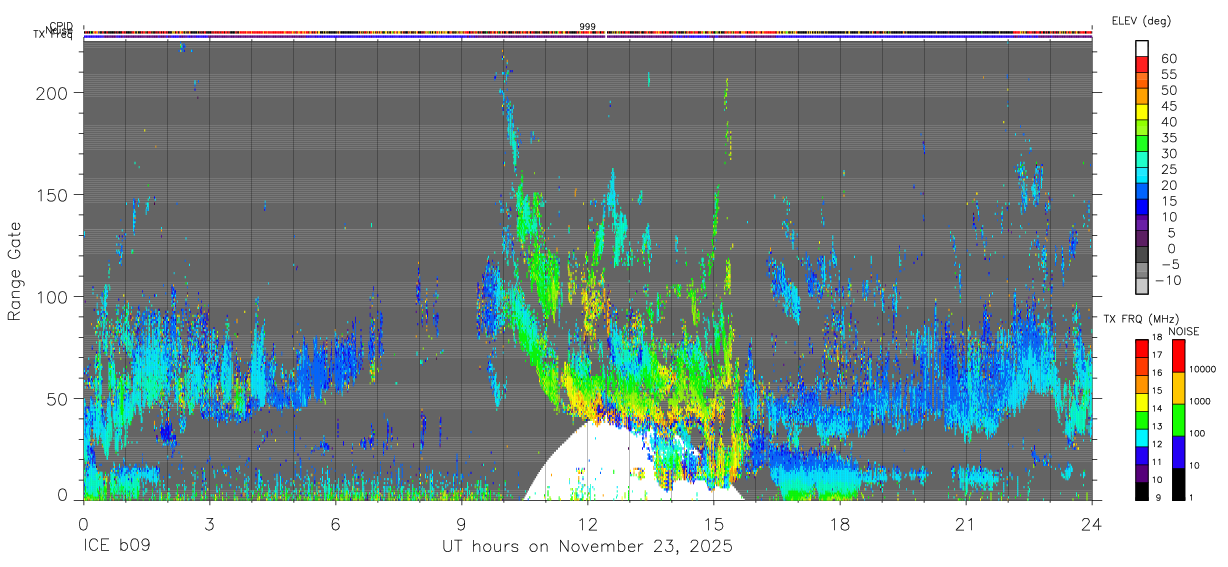Select the orange segment of NOISE bar
Screen dimensions: 1228x567
click(1178, 388)
